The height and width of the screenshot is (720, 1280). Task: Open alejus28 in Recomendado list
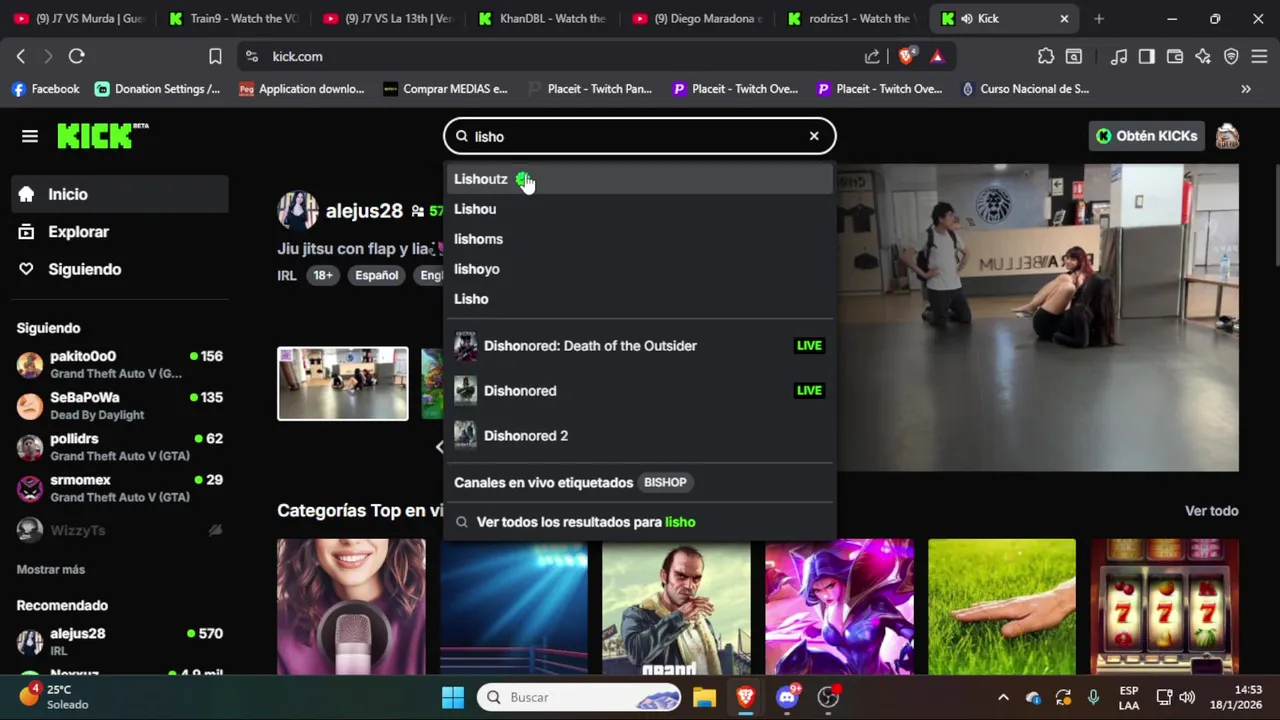coord(120,641)
